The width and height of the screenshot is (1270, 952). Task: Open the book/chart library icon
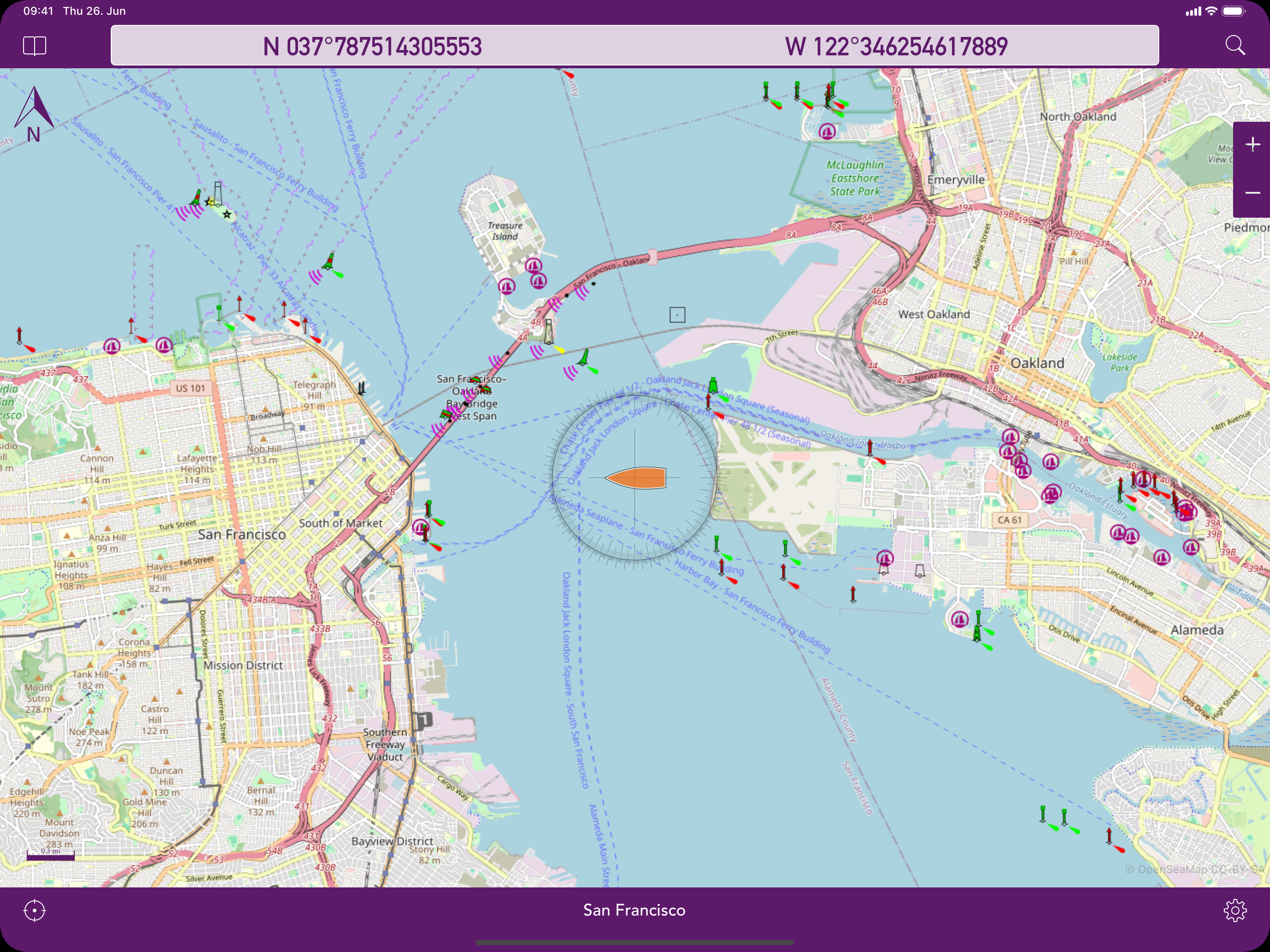(x=35, y=45)
